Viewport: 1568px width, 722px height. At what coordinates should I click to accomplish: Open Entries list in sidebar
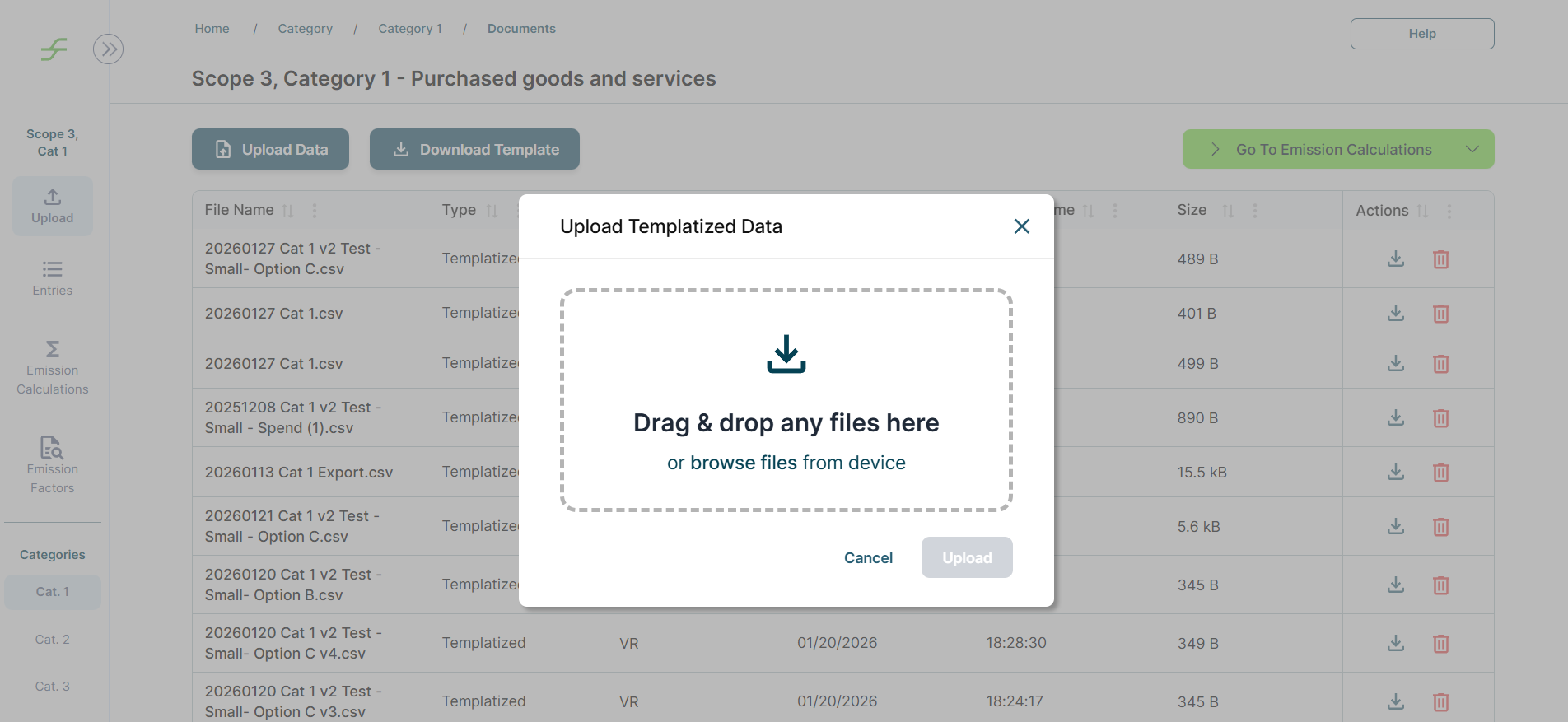(x=53, y=278)
